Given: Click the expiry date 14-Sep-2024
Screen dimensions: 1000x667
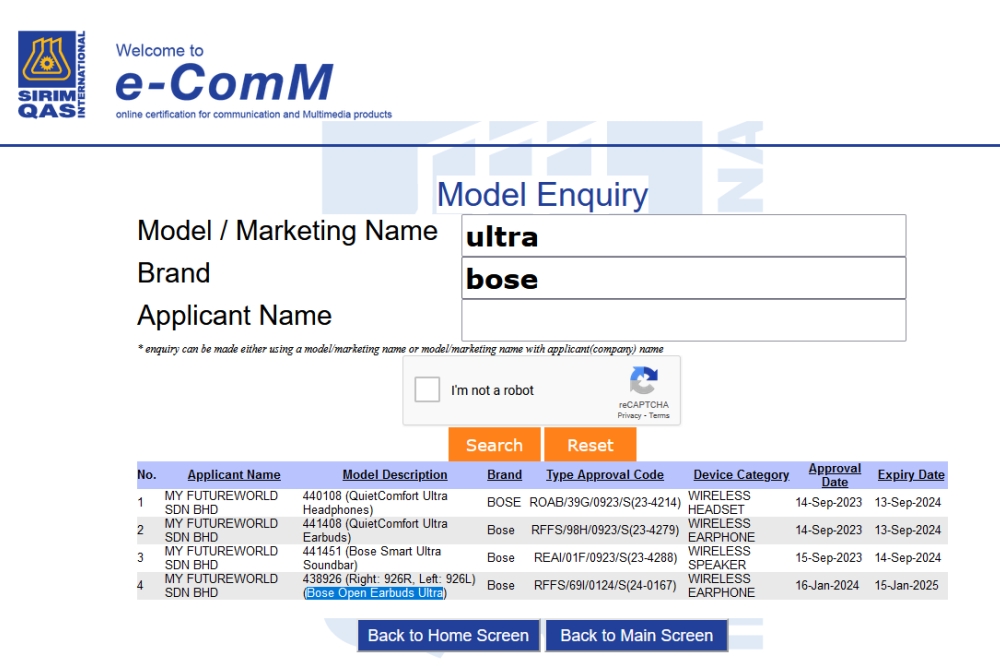Looking at the screenshot, I should click(908, 557).
